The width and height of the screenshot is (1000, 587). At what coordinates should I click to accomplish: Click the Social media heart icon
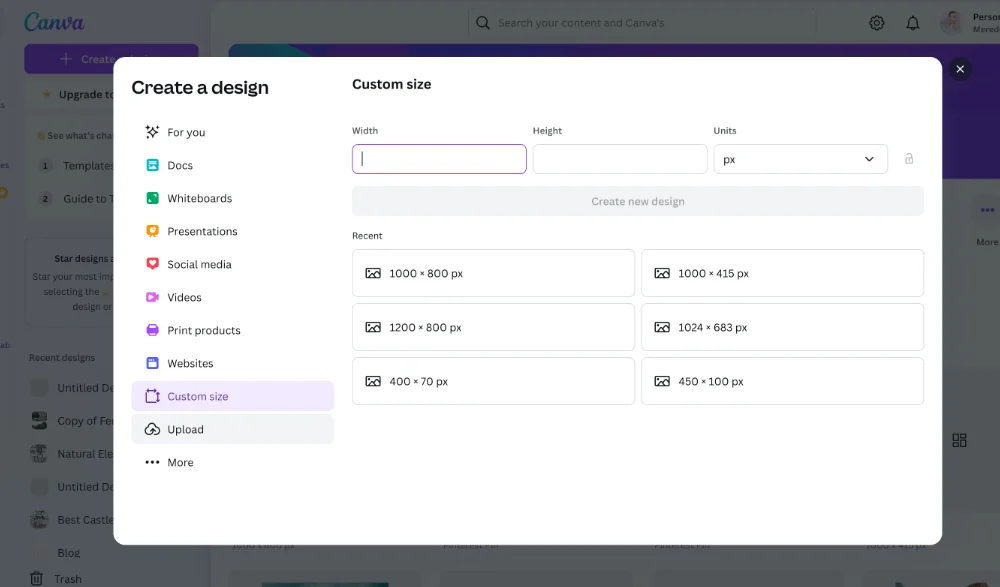coord(152,264)
